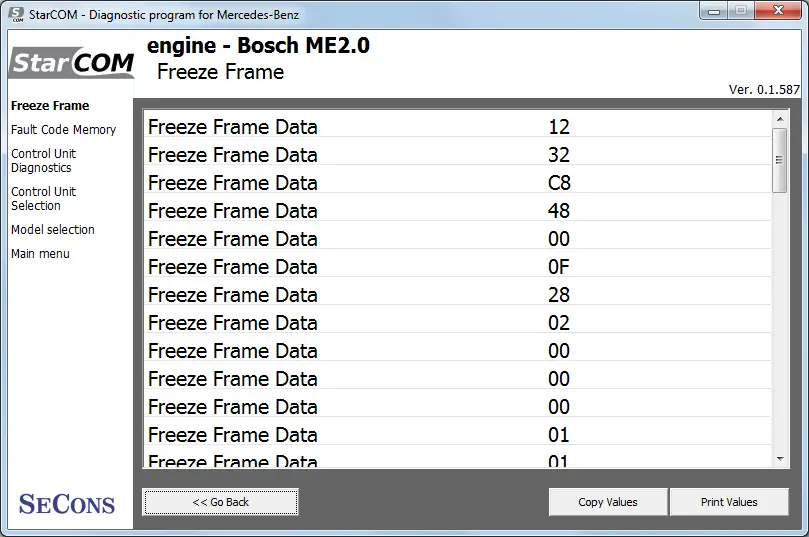Minimize the StarCOM window
The width and height of the screenshot is (809, 537).
714,11
